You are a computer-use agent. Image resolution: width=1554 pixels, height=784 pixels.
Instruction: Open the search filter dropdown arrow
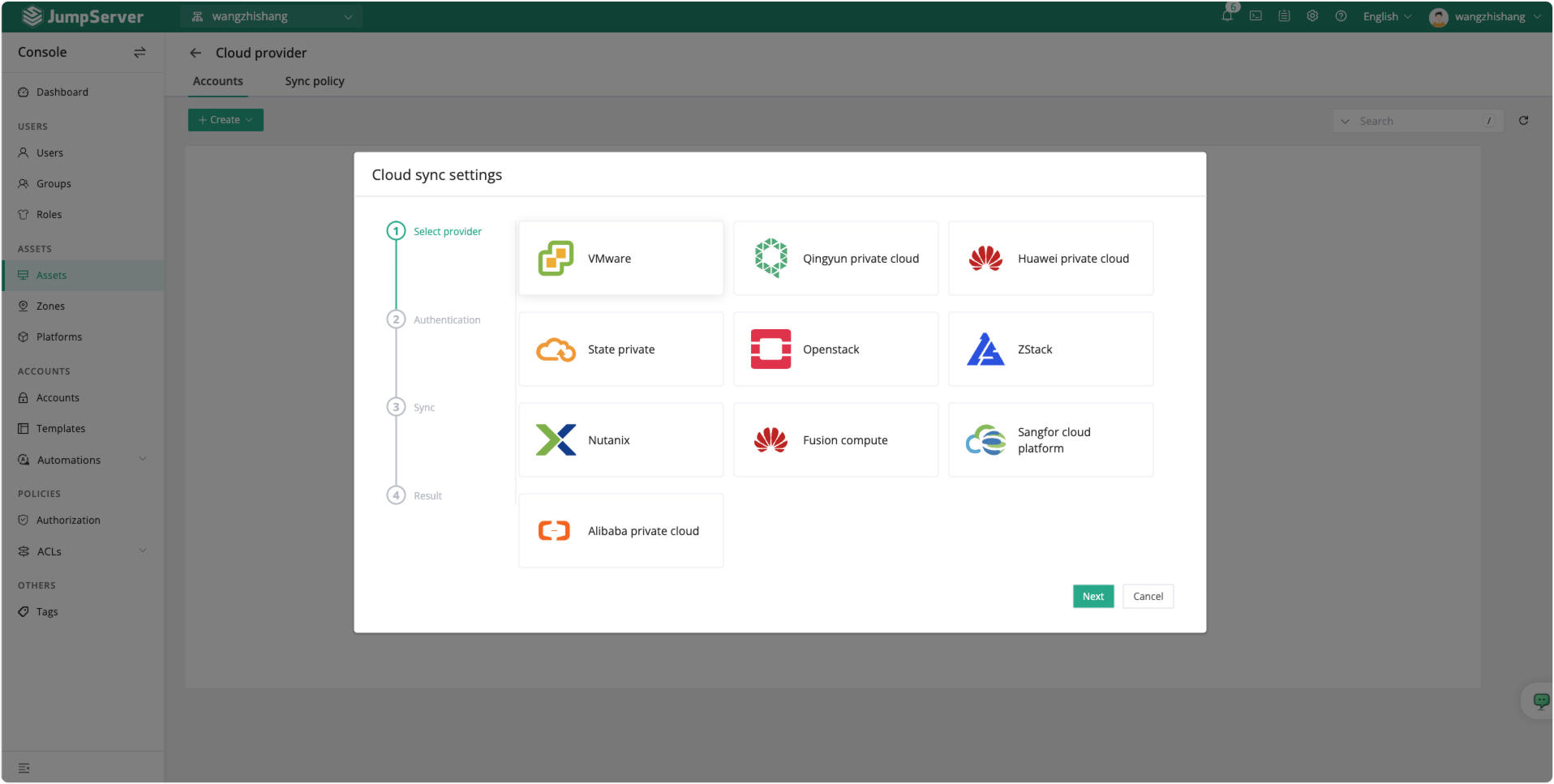coord(1345,121)
